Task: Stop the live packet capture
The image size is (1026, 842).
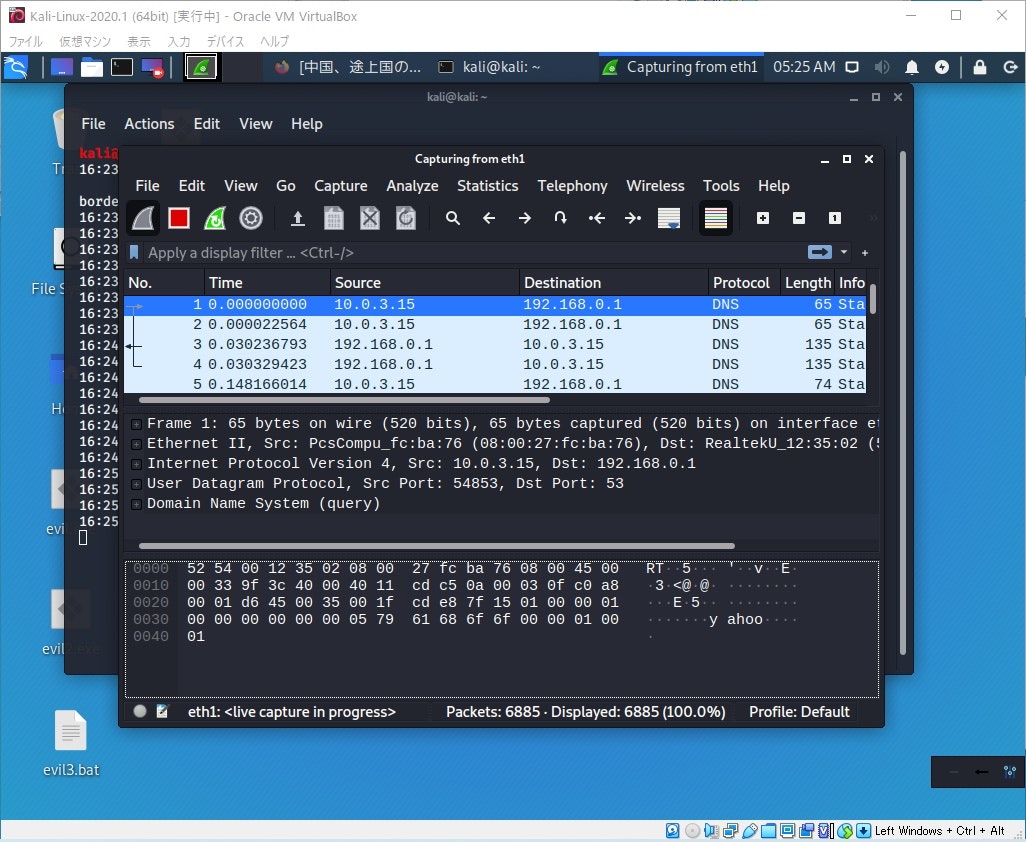Action: pos(180,218)
